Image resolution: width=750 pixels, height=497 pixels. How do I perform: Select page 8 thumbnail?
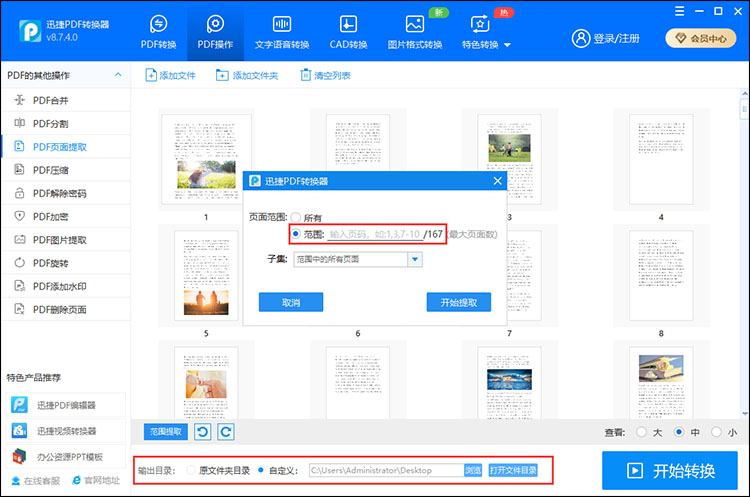(661, 276)
